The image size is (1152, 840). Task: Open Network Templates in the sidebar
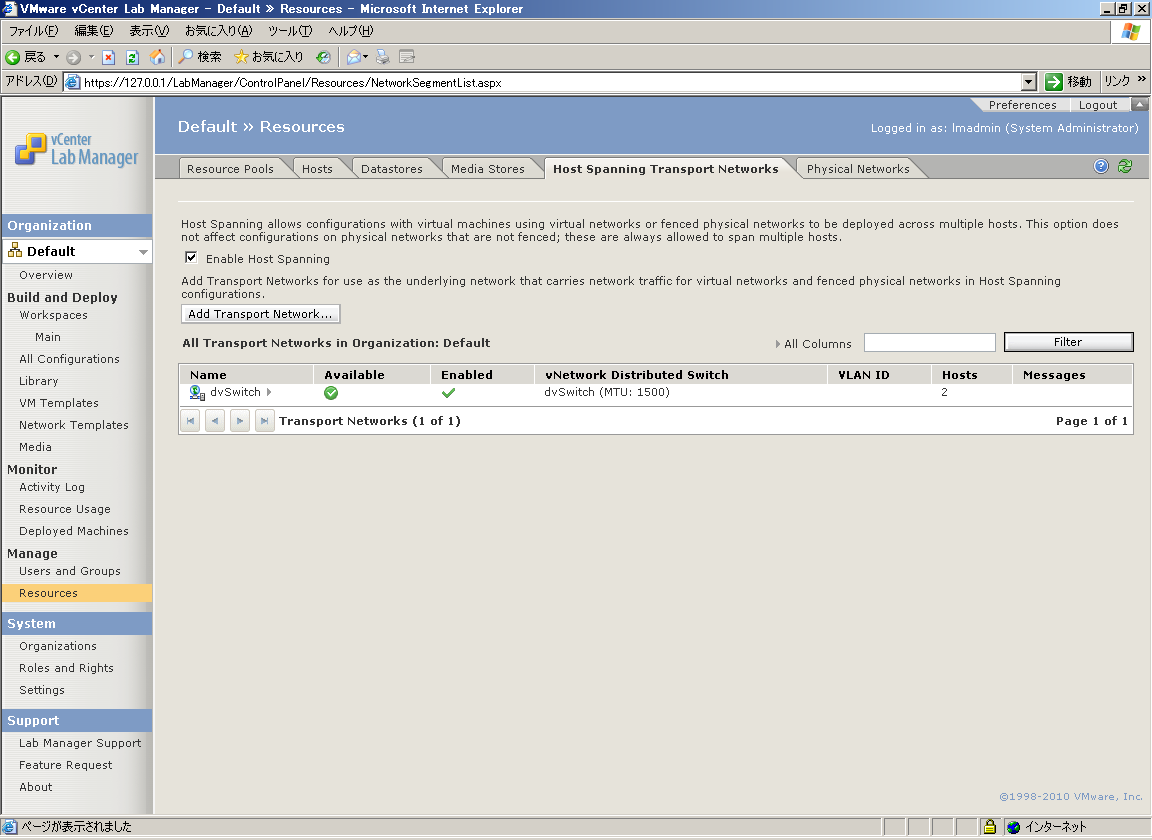tap(73, 425)
